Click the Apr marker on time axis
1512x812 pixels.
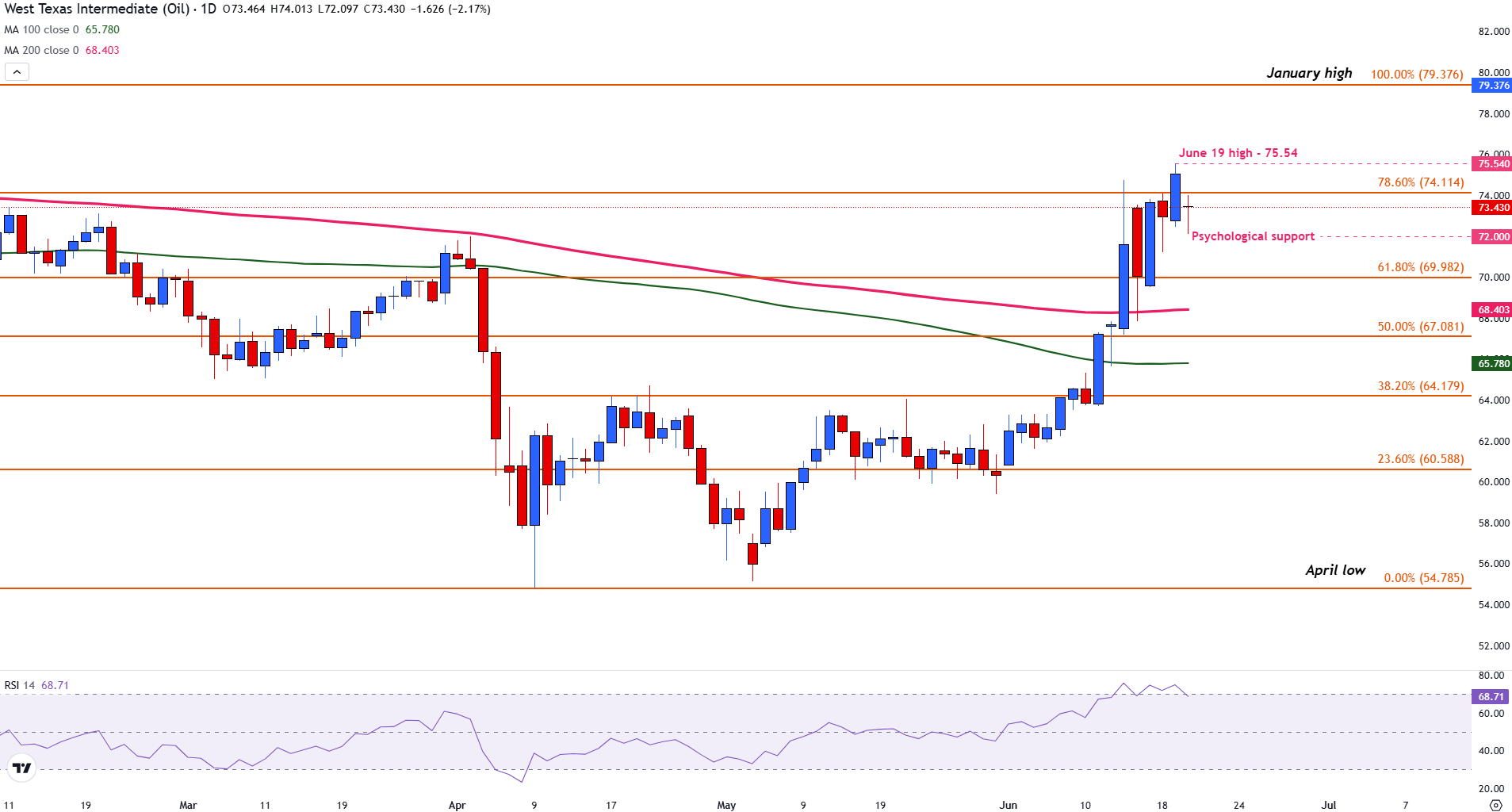457,805
